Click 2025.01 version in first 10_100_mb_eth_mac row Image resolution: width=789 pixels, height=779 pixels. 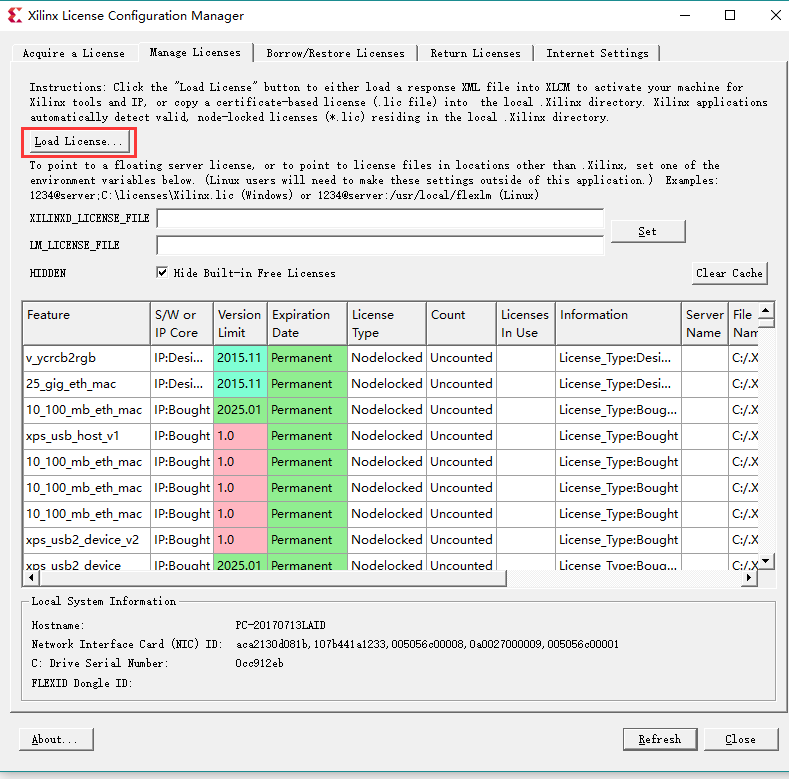tap(240, 410)
